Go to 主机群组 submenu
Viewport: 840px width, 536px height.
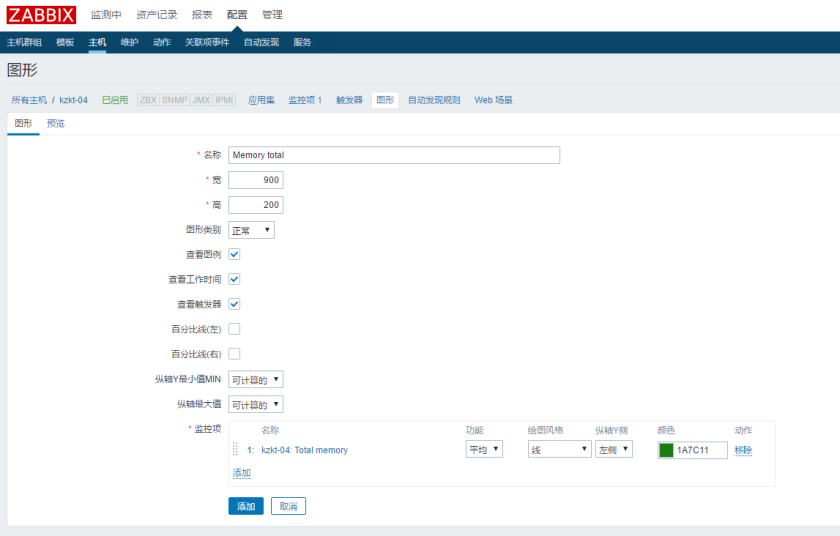(x=24, y=42)
